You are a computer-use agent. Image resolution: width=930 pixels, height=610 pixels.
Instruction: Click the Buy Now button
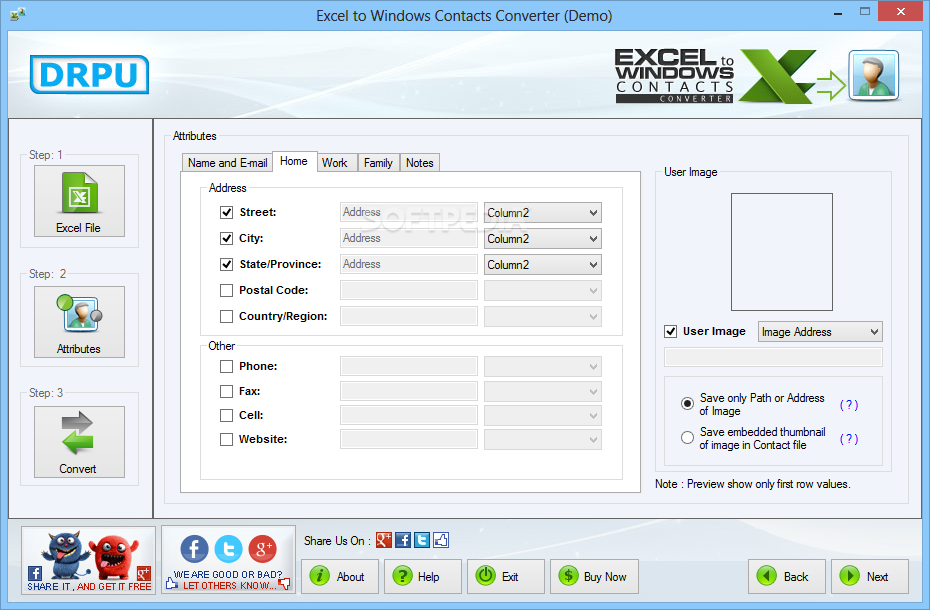click(x=594, y=576)
